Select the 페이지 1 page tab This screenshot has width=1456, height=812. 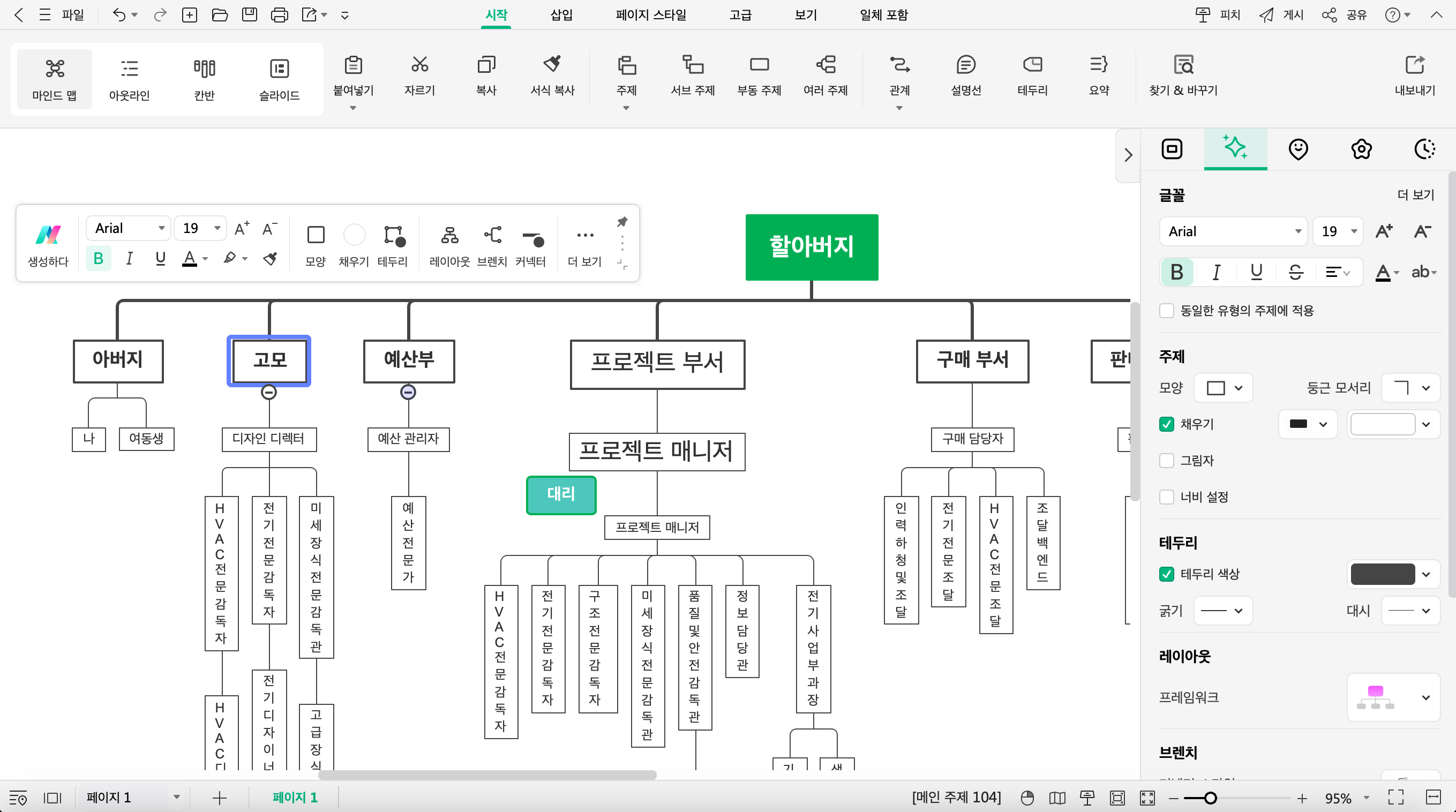tap(295, 798)
